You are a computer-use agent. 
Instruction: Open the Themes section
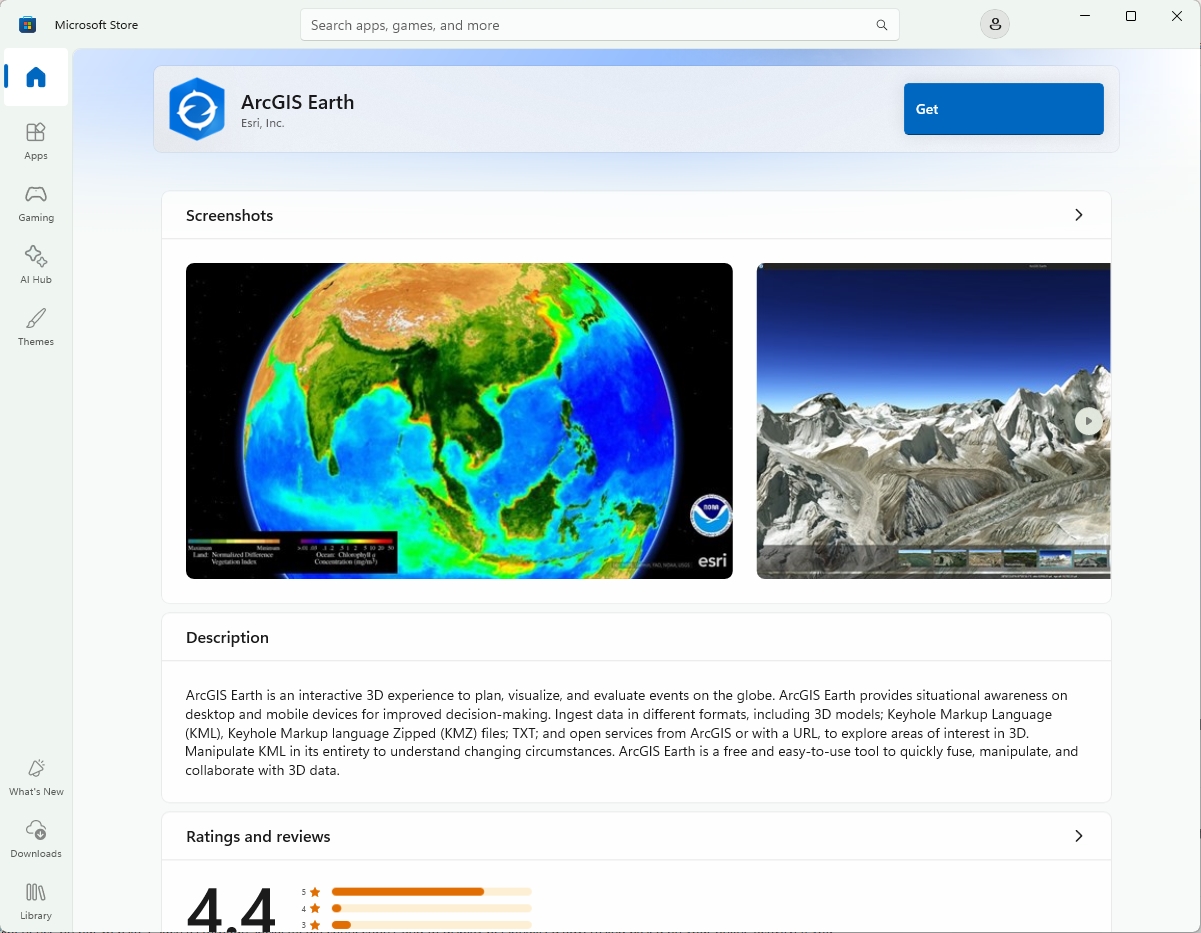coord(36,327)
